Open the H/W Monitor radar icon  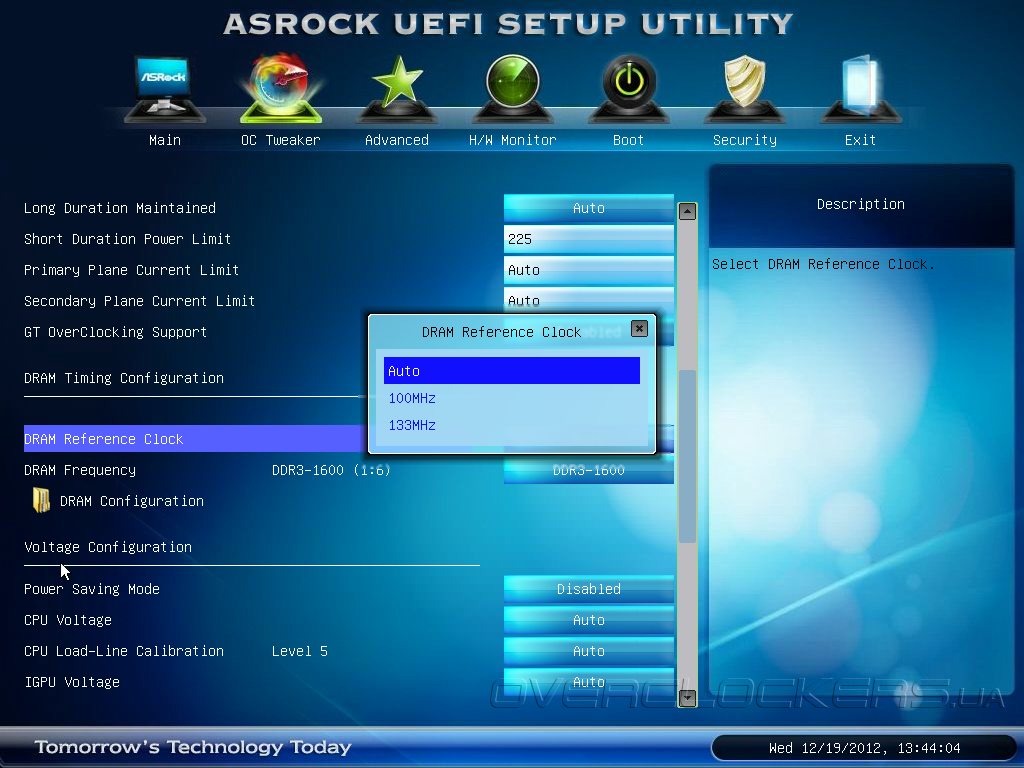[x=513, y=89]
